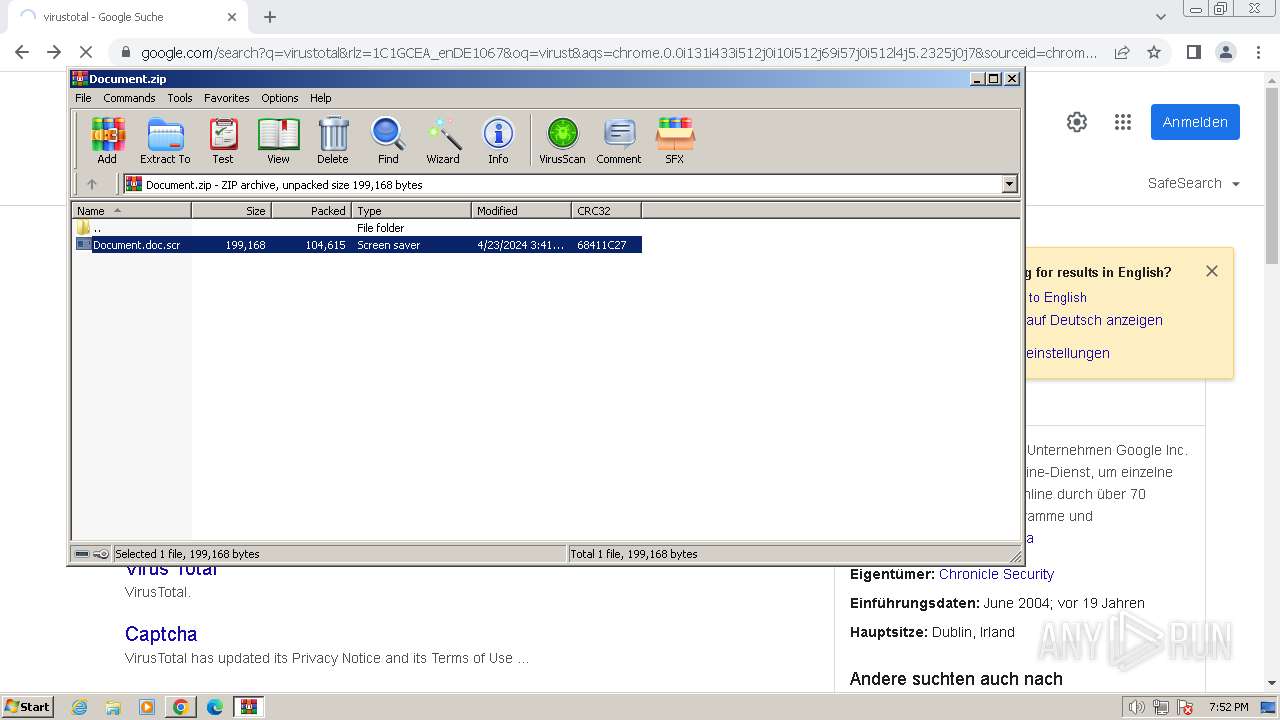1280x720 pixels.
Task: Click the Chrome address bar URL
Action: (x=619, y=53)
